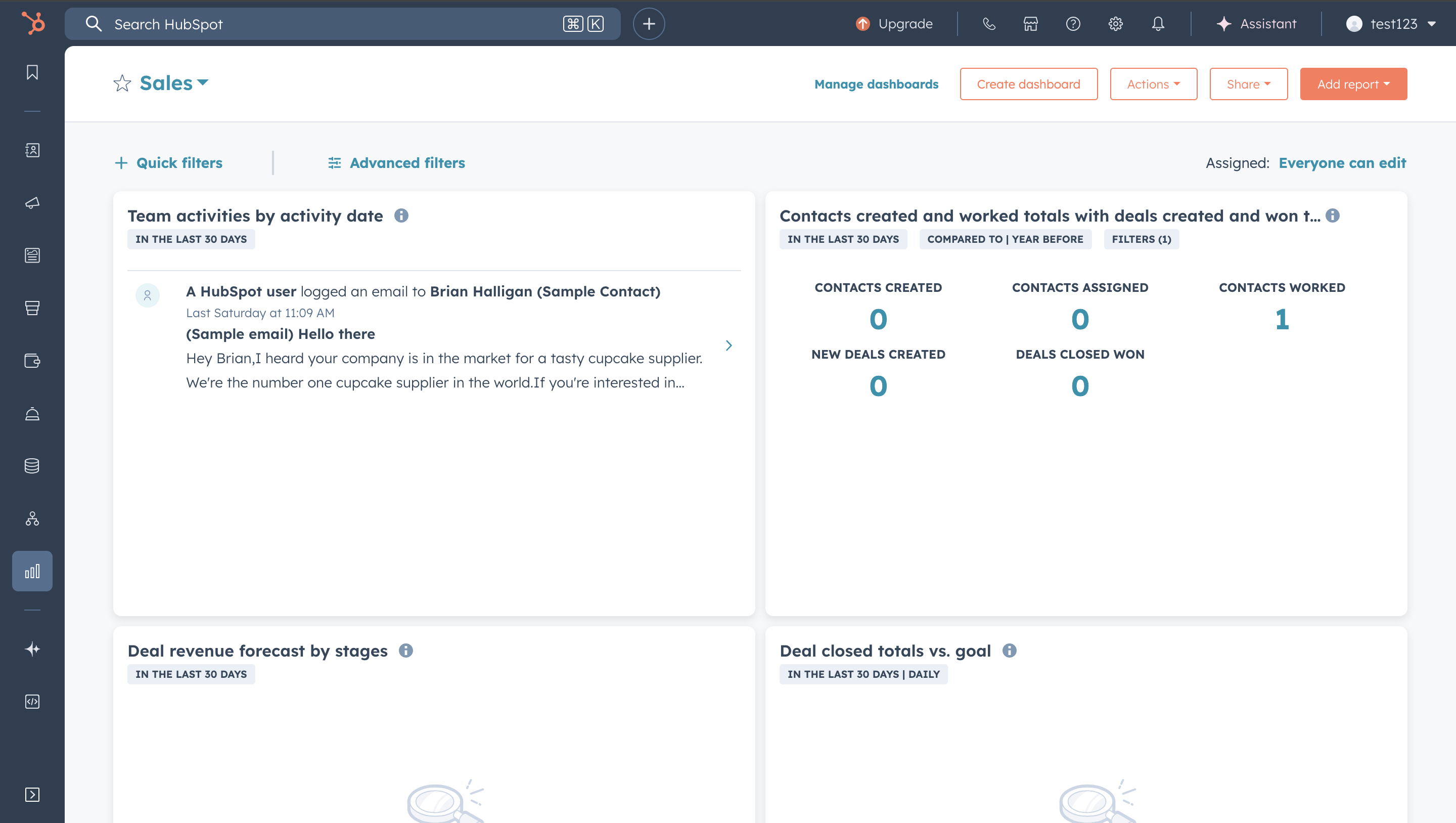Expand the sidebar navigation

pyautogui.click(x=32, y=794)
